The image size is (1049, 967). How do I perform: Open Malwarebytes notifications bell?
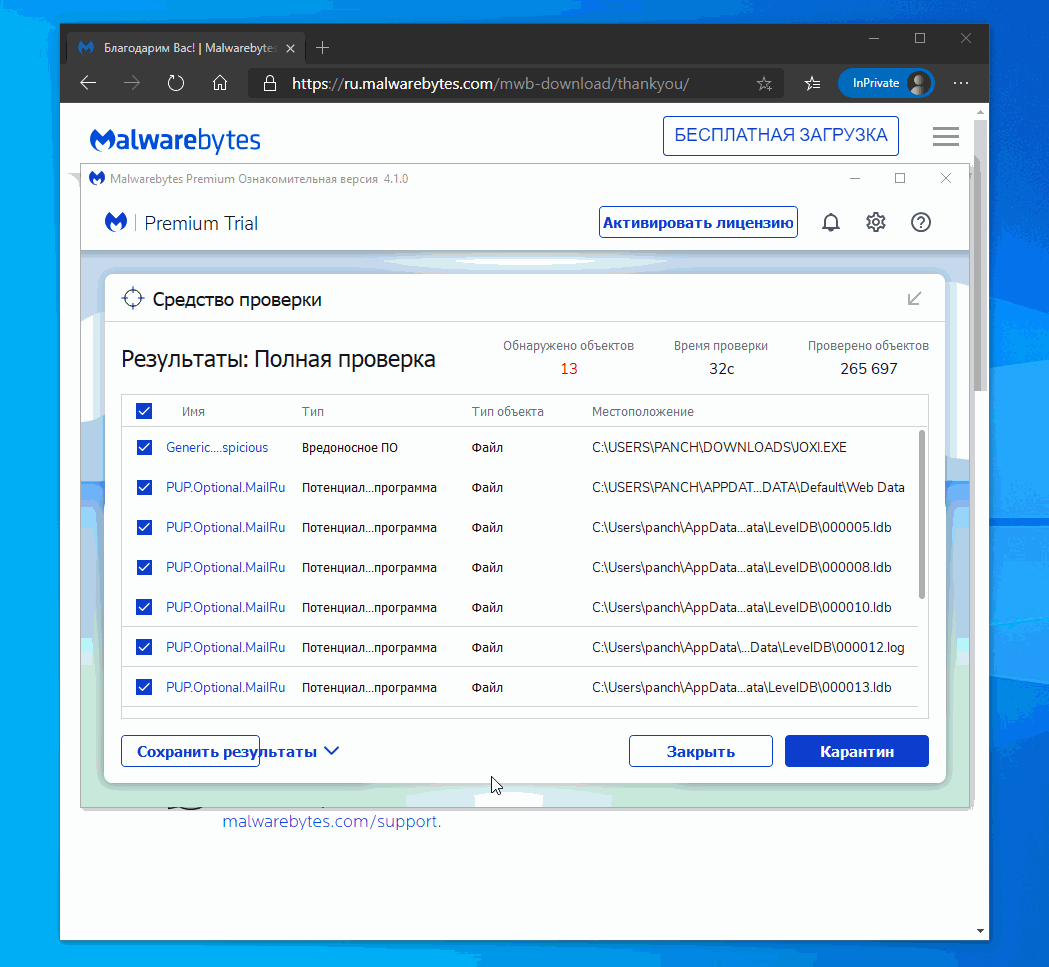click(x=830, y=222)
